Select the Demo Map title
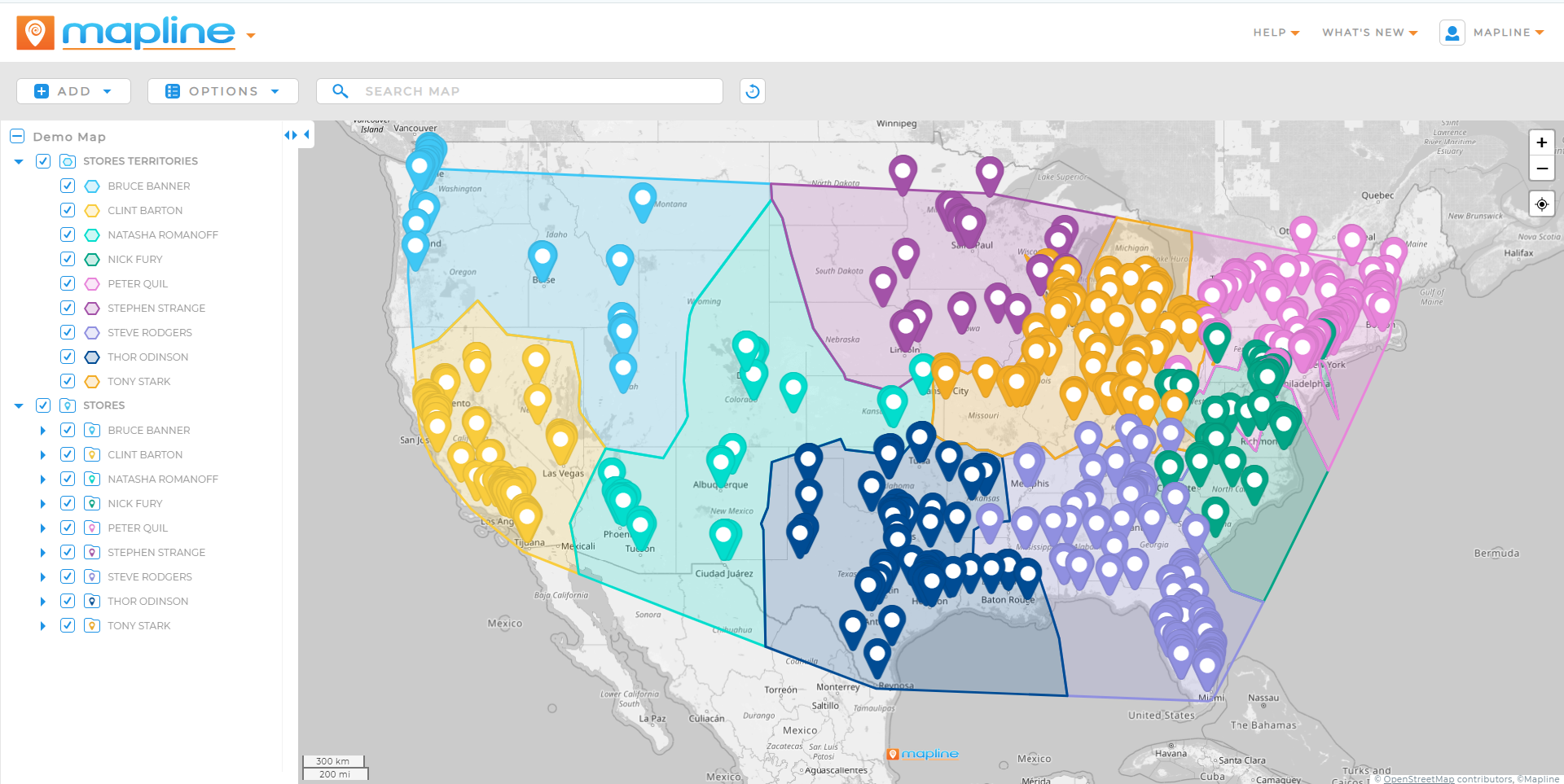 click(69, 137)
